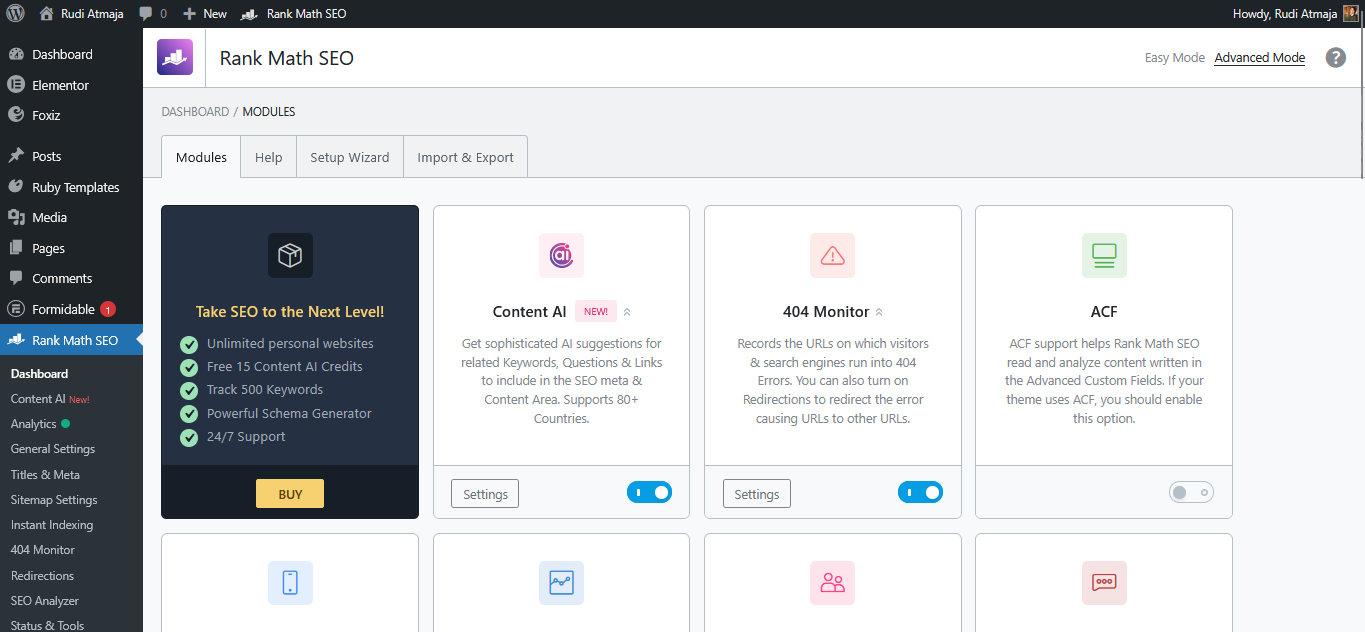Click the Formidable icon in sidebar
The image size is (1365, 632).
click(16, 309)
